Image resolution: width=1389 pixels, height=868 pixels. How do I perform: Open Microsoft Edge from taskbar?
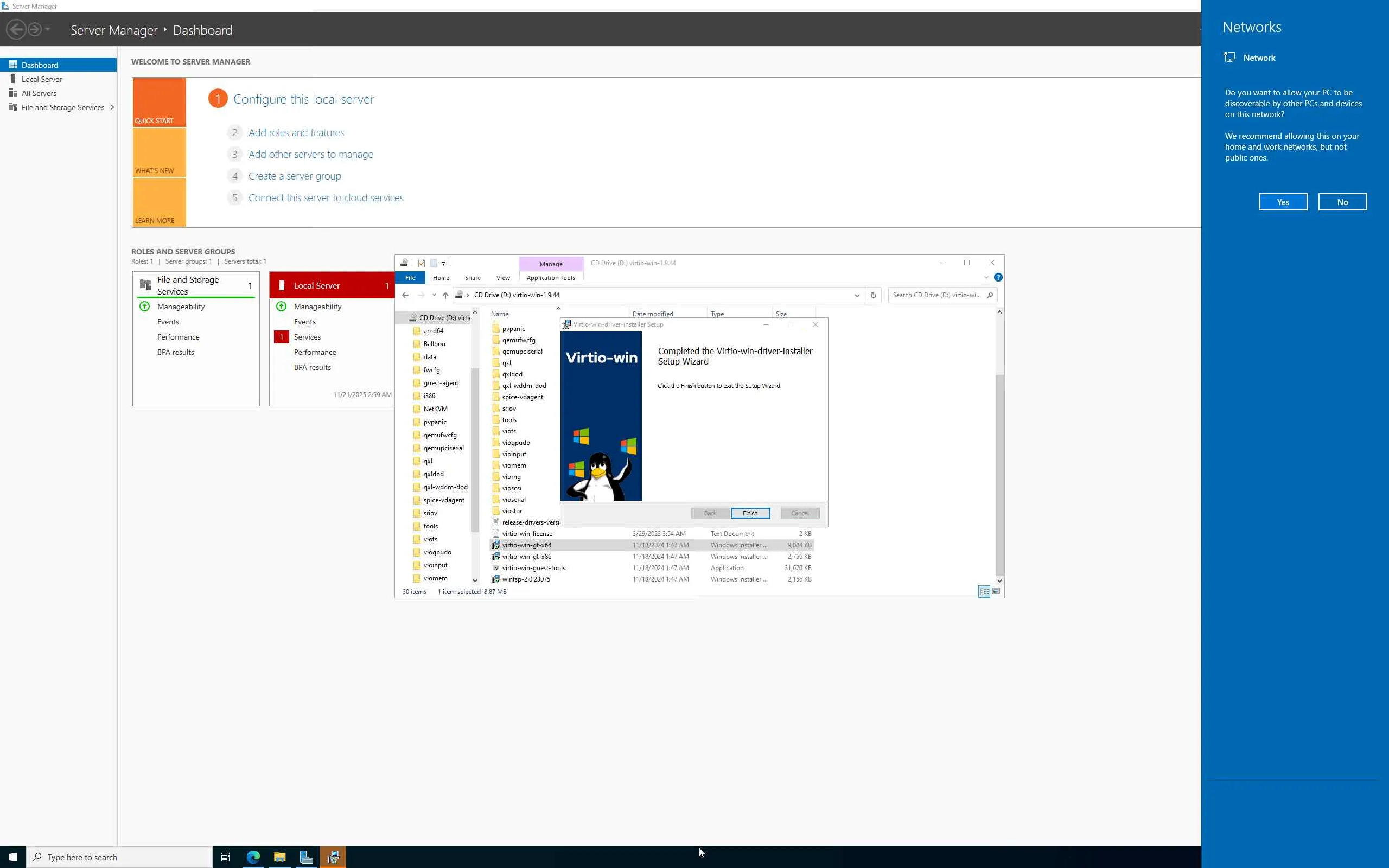click(253, 857)
